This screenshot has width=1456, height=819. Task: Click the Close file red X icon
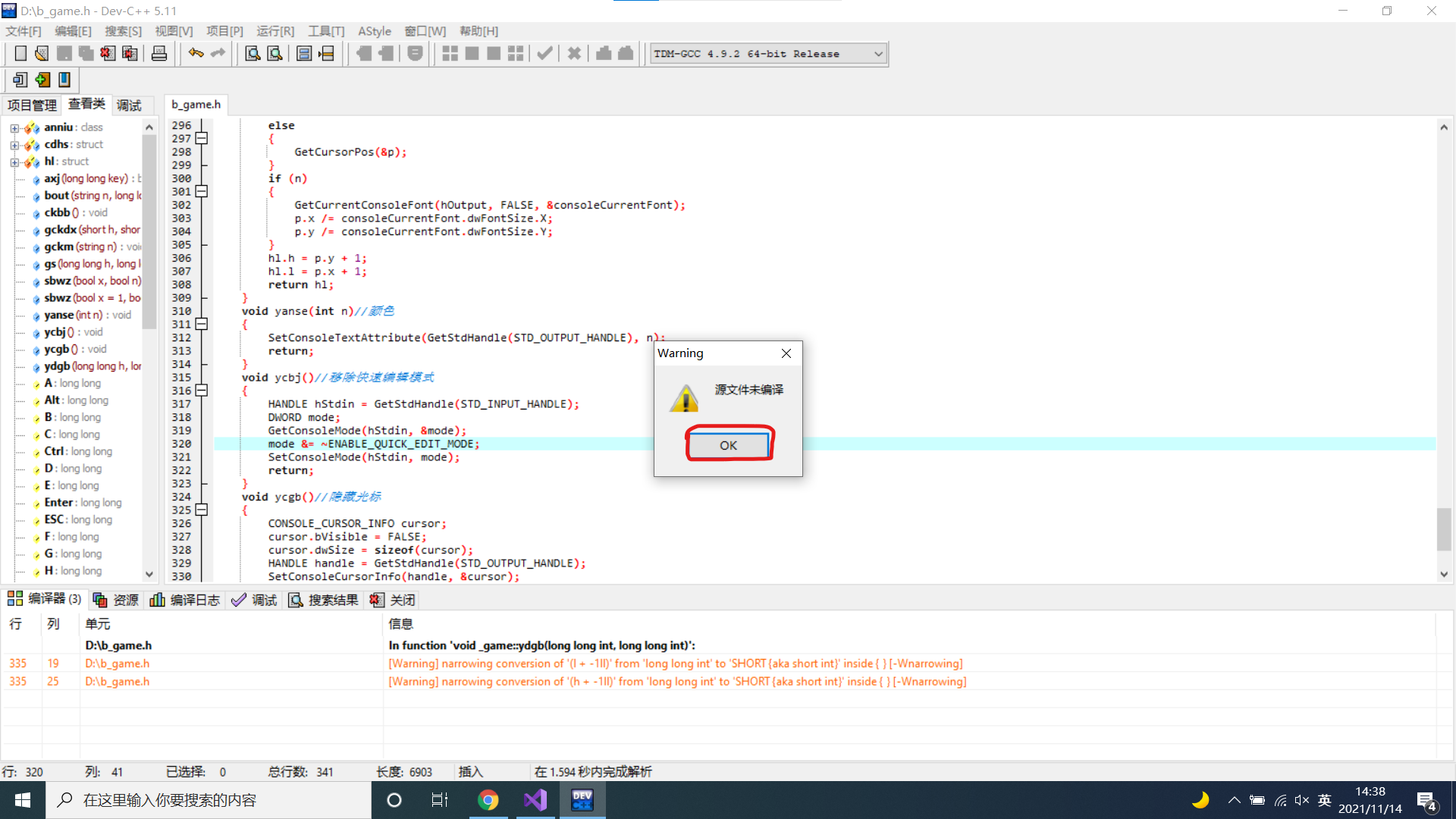click(108, 54)
